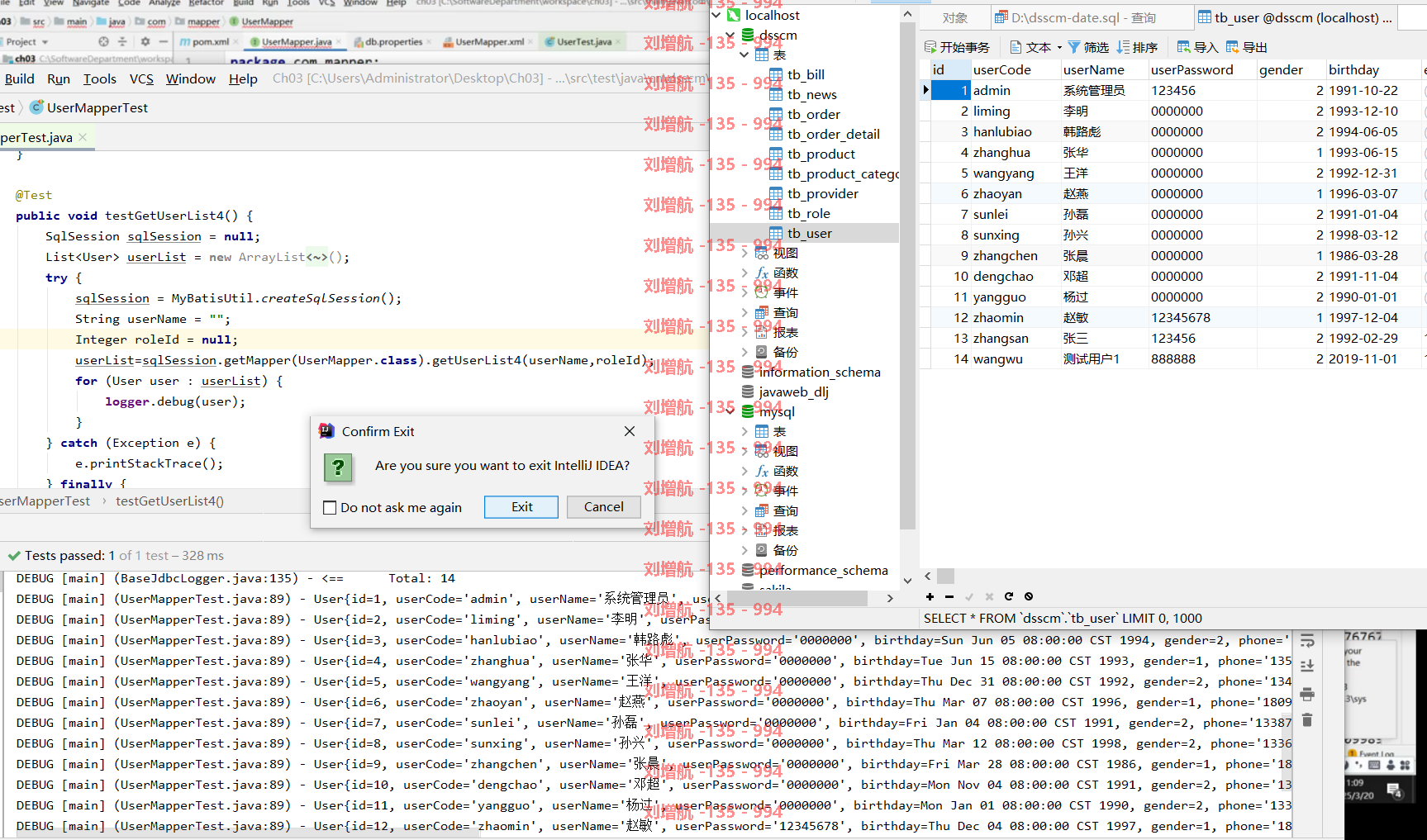Click the Filter (筛选) funnel icon
1427x840 pixels.
(1074, 47)
